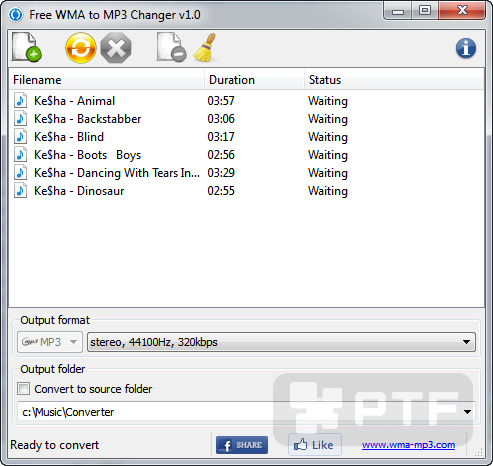Click the 02:56 duration cell
The height and width of the screenshot is (466, 493).
tap(221, 155)
